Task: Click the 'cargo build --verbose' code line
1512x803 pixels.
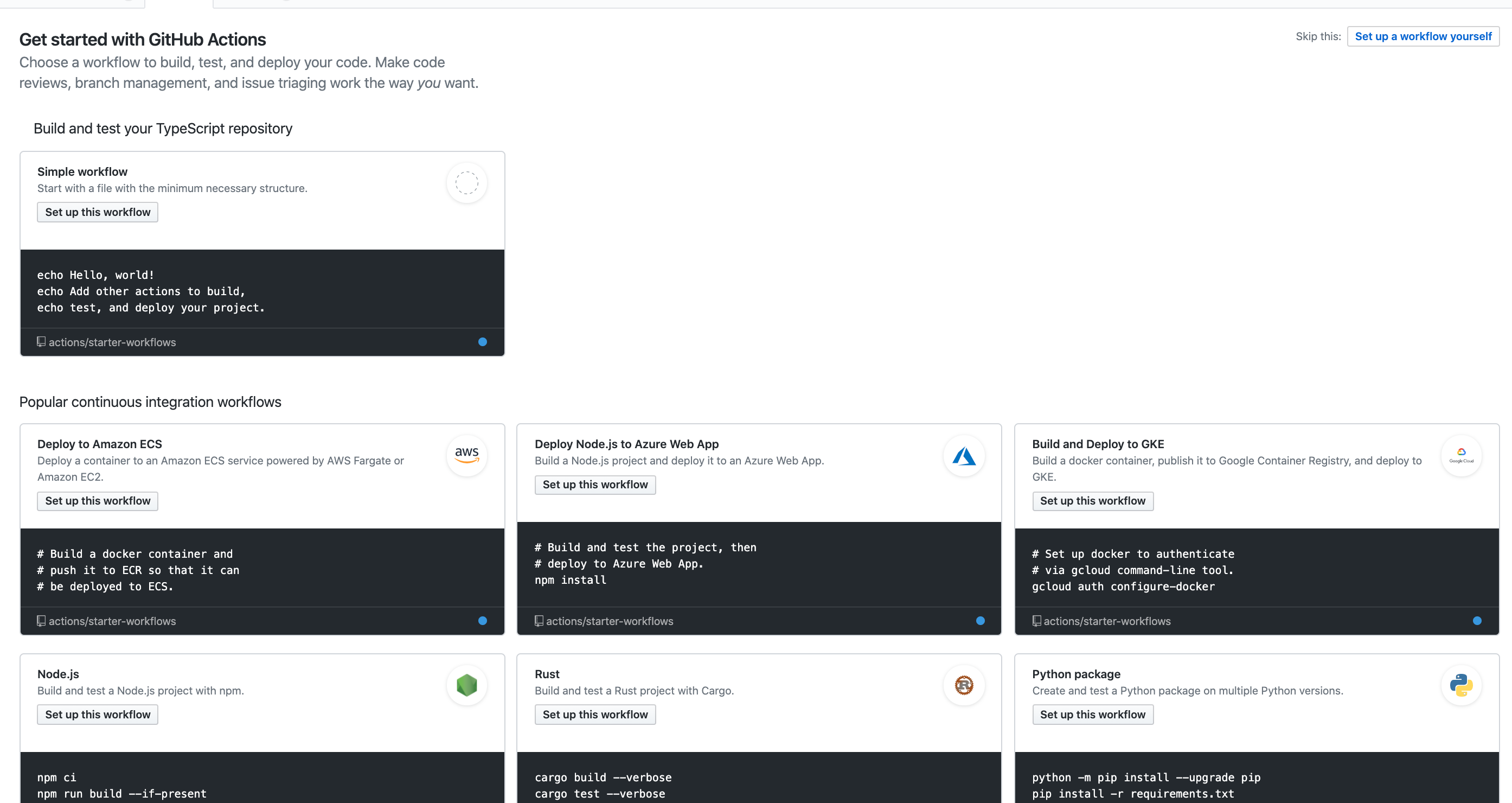Action: click(604, 777)
